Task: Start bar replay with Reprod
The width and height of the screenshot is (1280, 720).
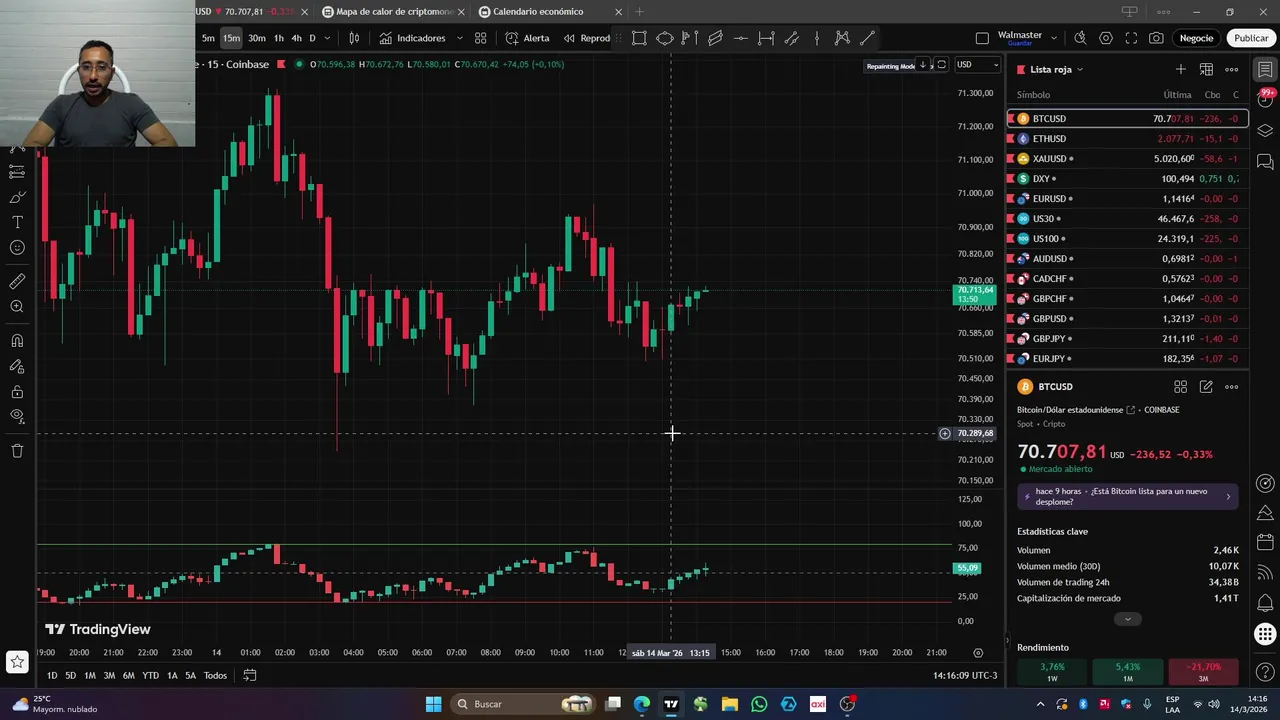Action: pos(586,38)
